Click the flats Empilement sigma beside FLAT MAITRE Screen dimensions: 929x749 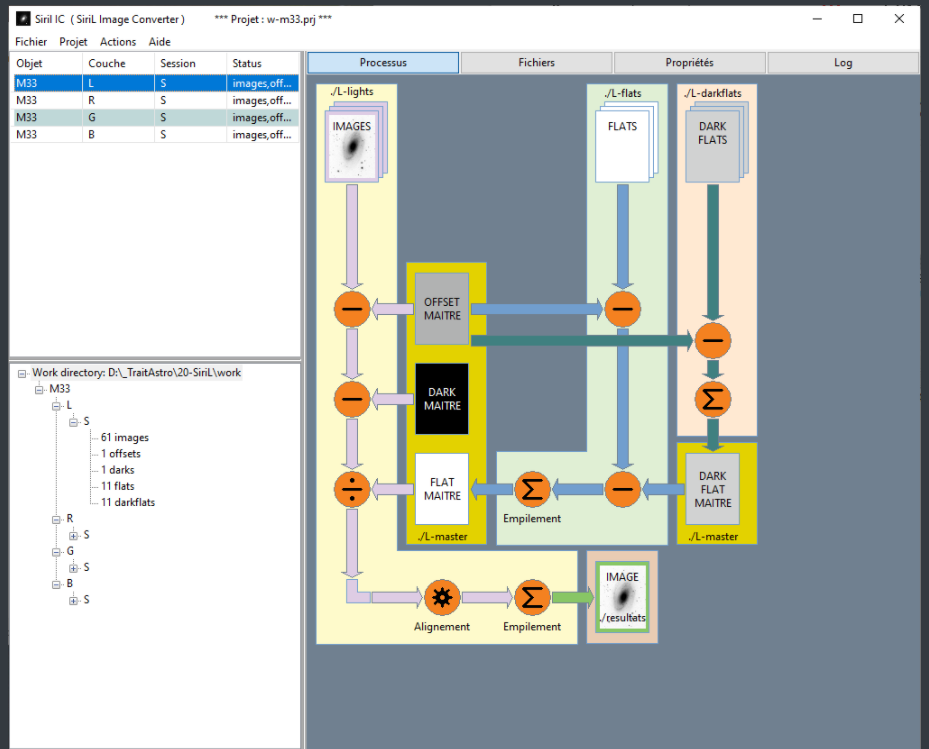pos(532,489)
